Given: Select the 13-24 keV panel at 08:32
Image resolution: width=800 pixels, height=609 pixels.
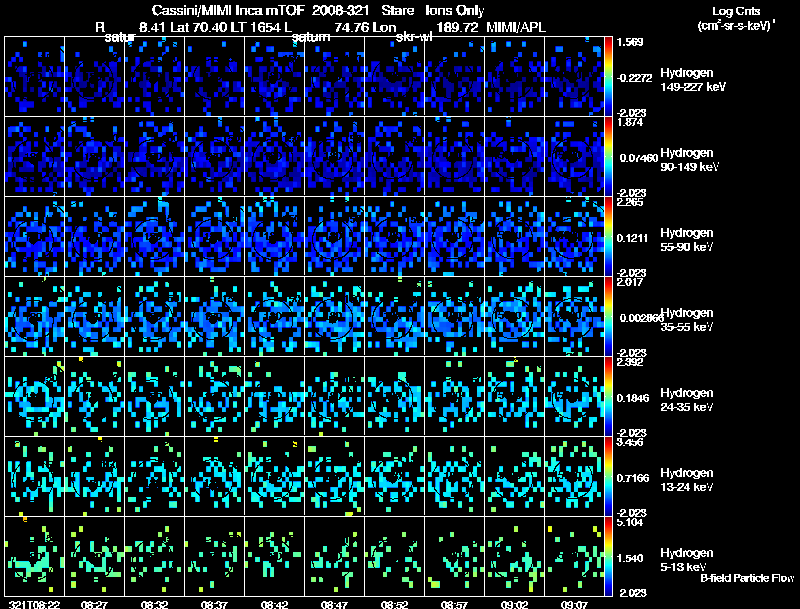Looking at the screenshot, I should [x=155, y=477].
